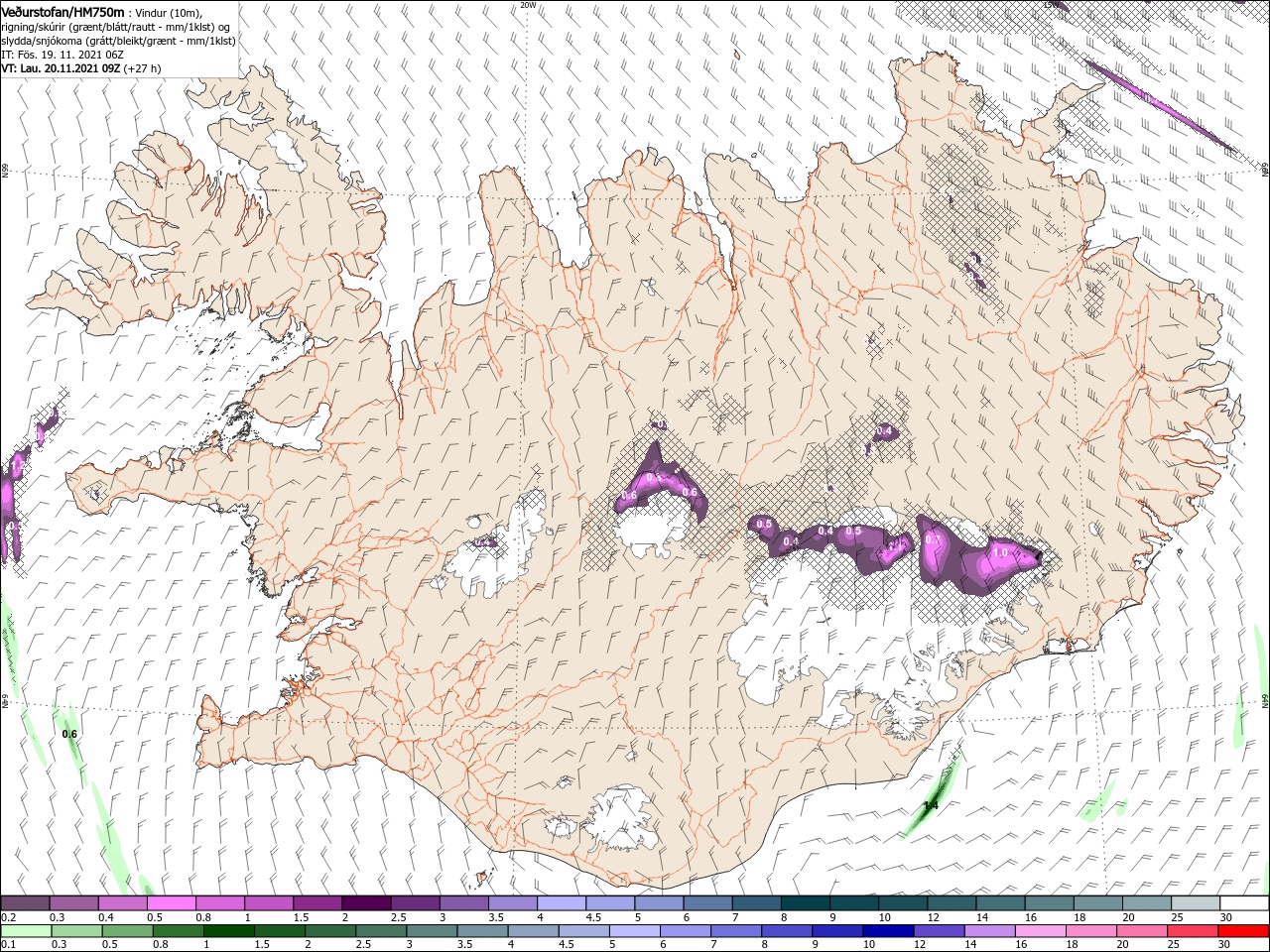Pick the 30 white swatch in upper row
Viewport: 1270px width, 952px height.
(1244, 903)
